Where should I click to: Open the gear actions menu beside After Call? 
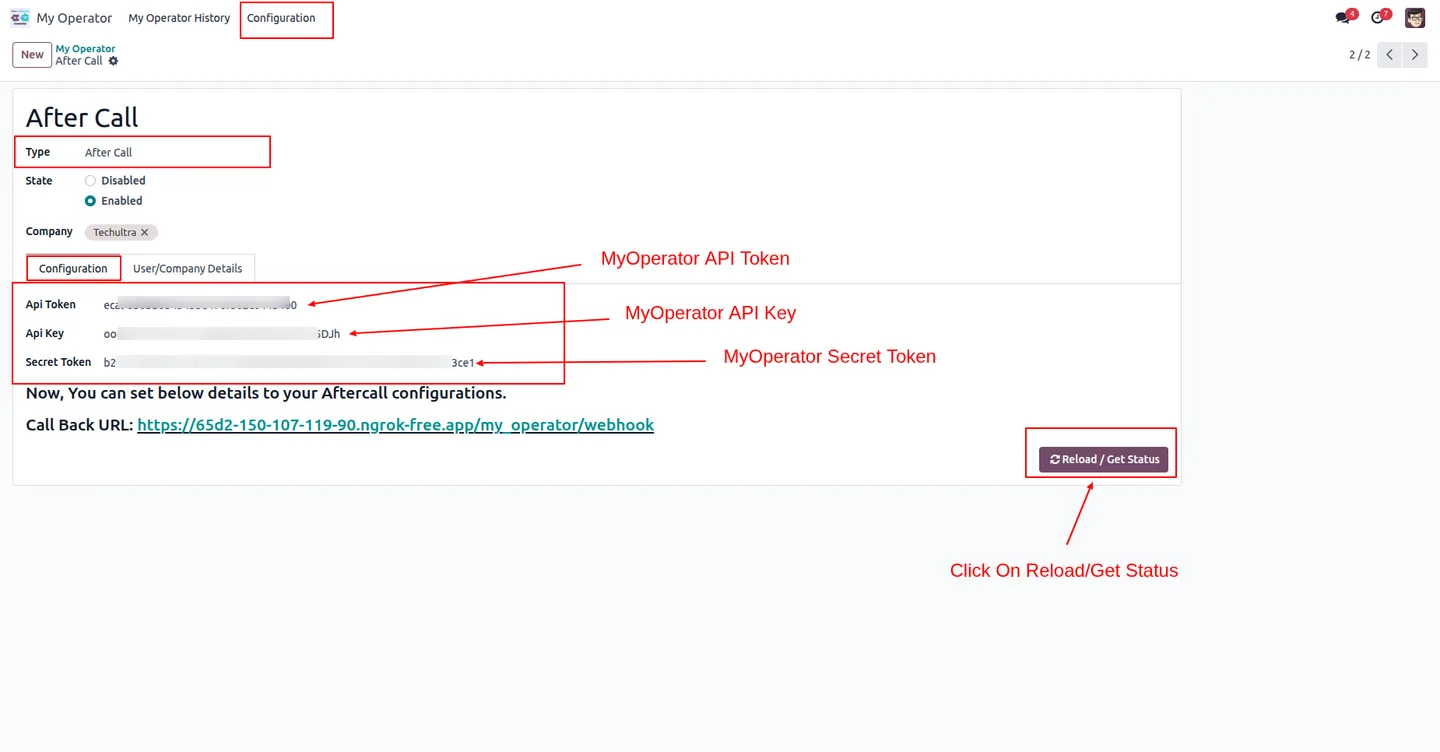[113, 61]
